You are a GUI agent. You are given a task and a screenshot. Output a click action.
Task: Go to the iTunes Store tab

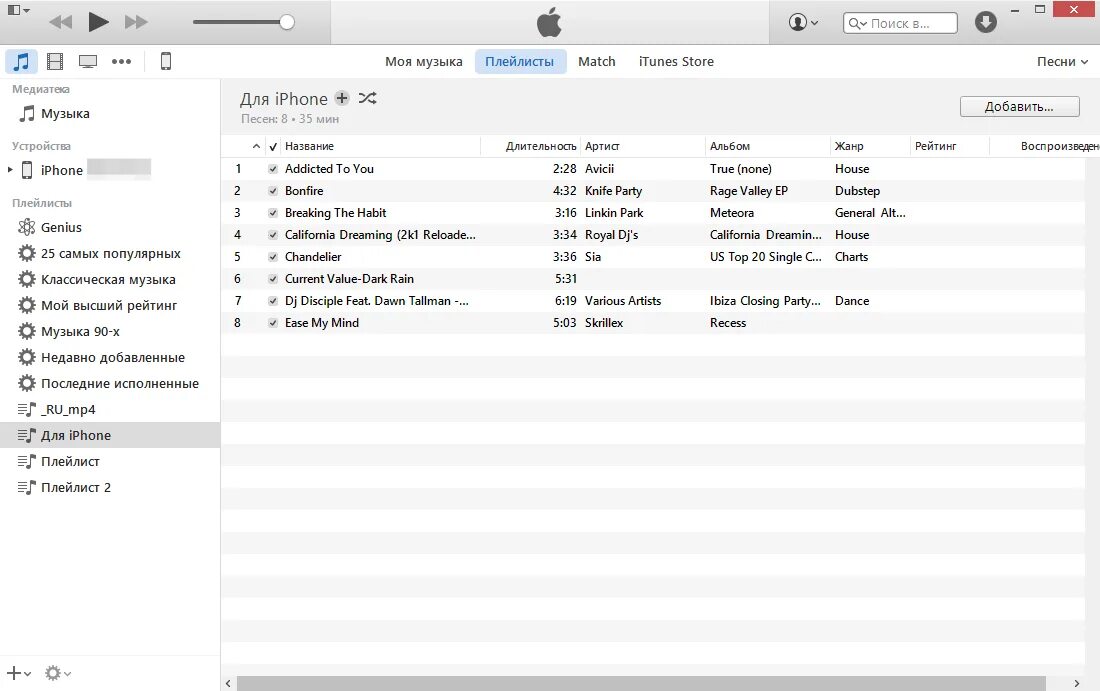[676, 62]
